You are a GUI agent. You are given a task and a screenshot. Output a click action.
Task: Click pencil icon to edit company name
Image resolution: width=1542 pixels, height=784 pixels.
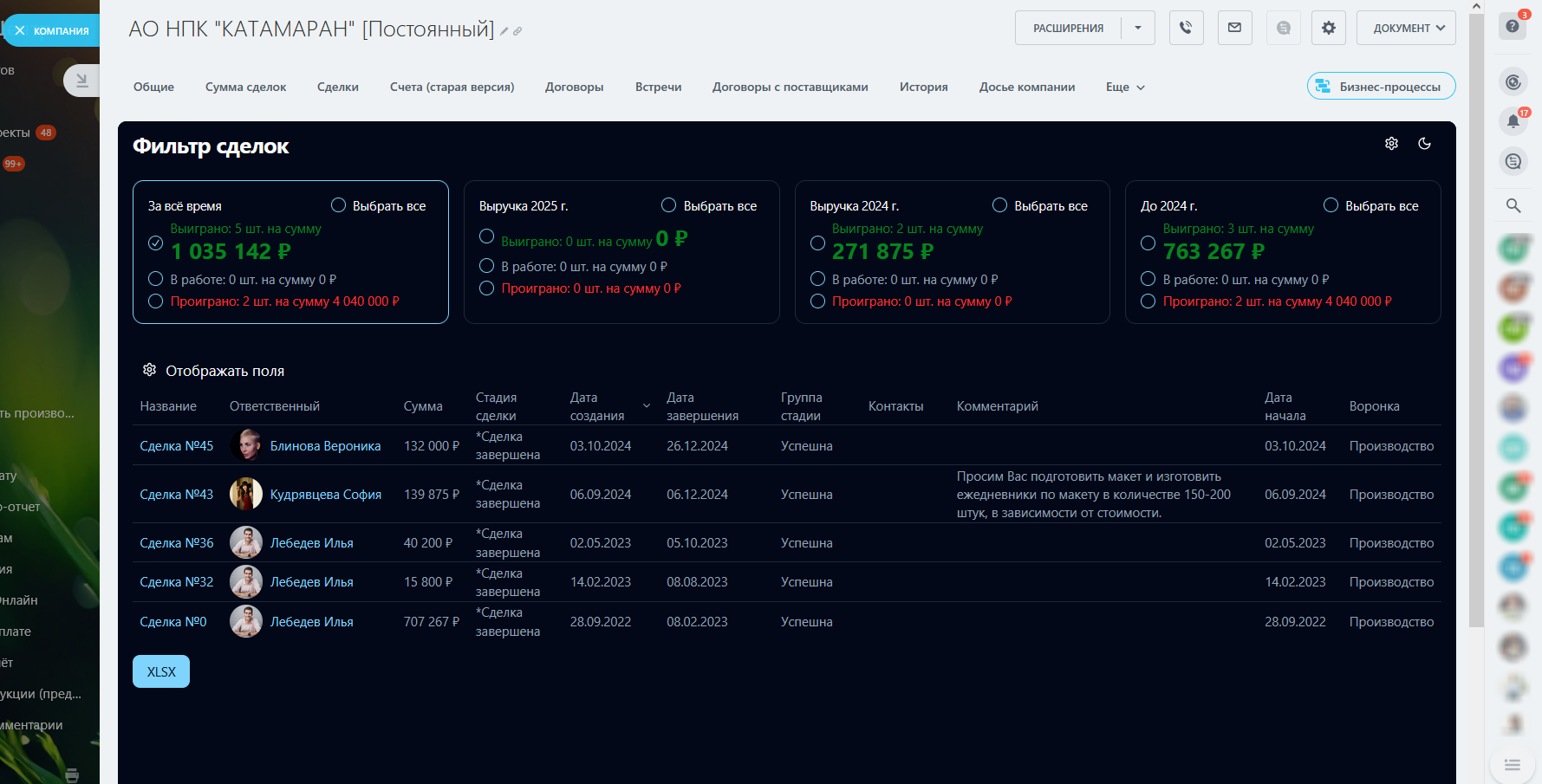[x=504, y=31]
